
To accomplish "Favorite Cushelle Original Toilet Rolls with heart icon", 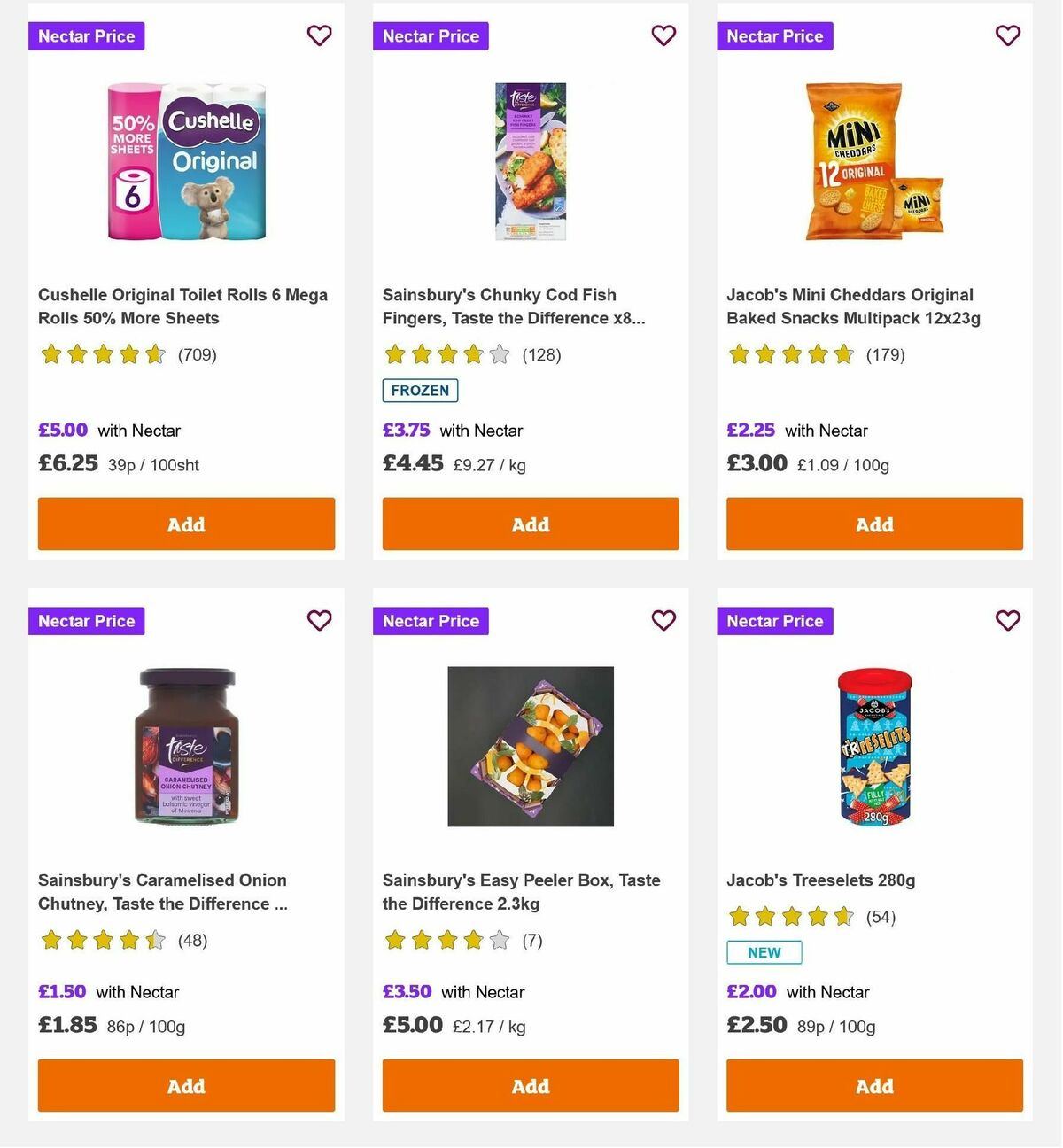I will pyautogui.click(x=319, y=35).
